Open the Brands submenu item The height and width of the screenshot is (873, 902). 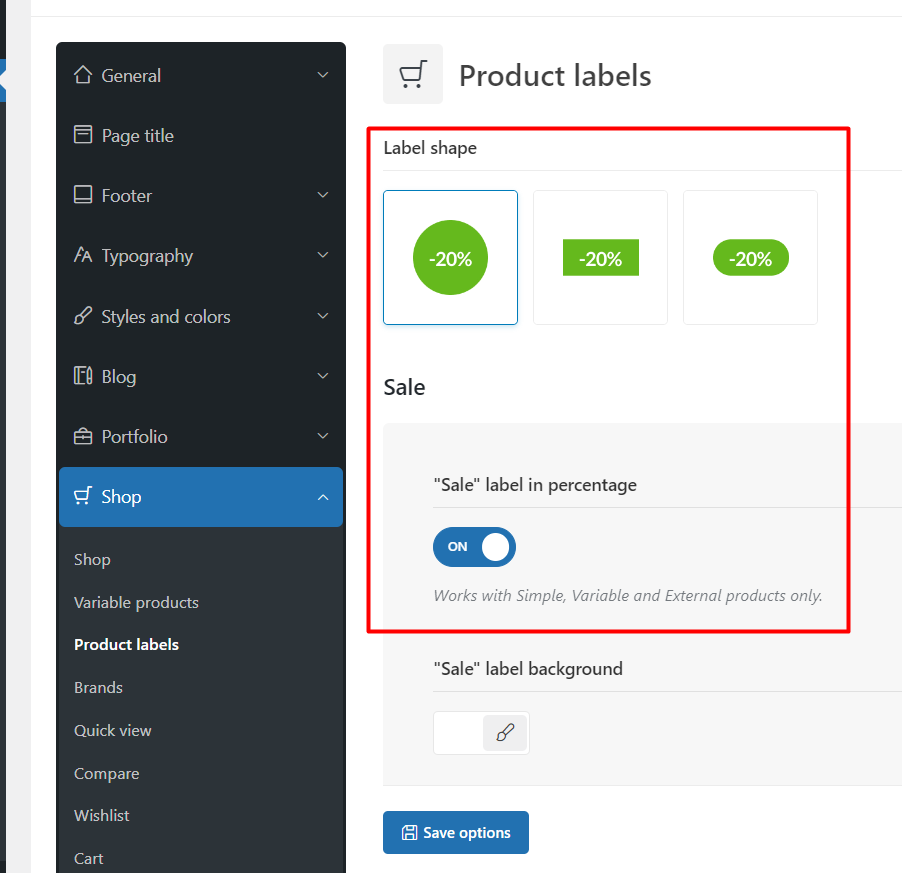(x=98, y=688)
